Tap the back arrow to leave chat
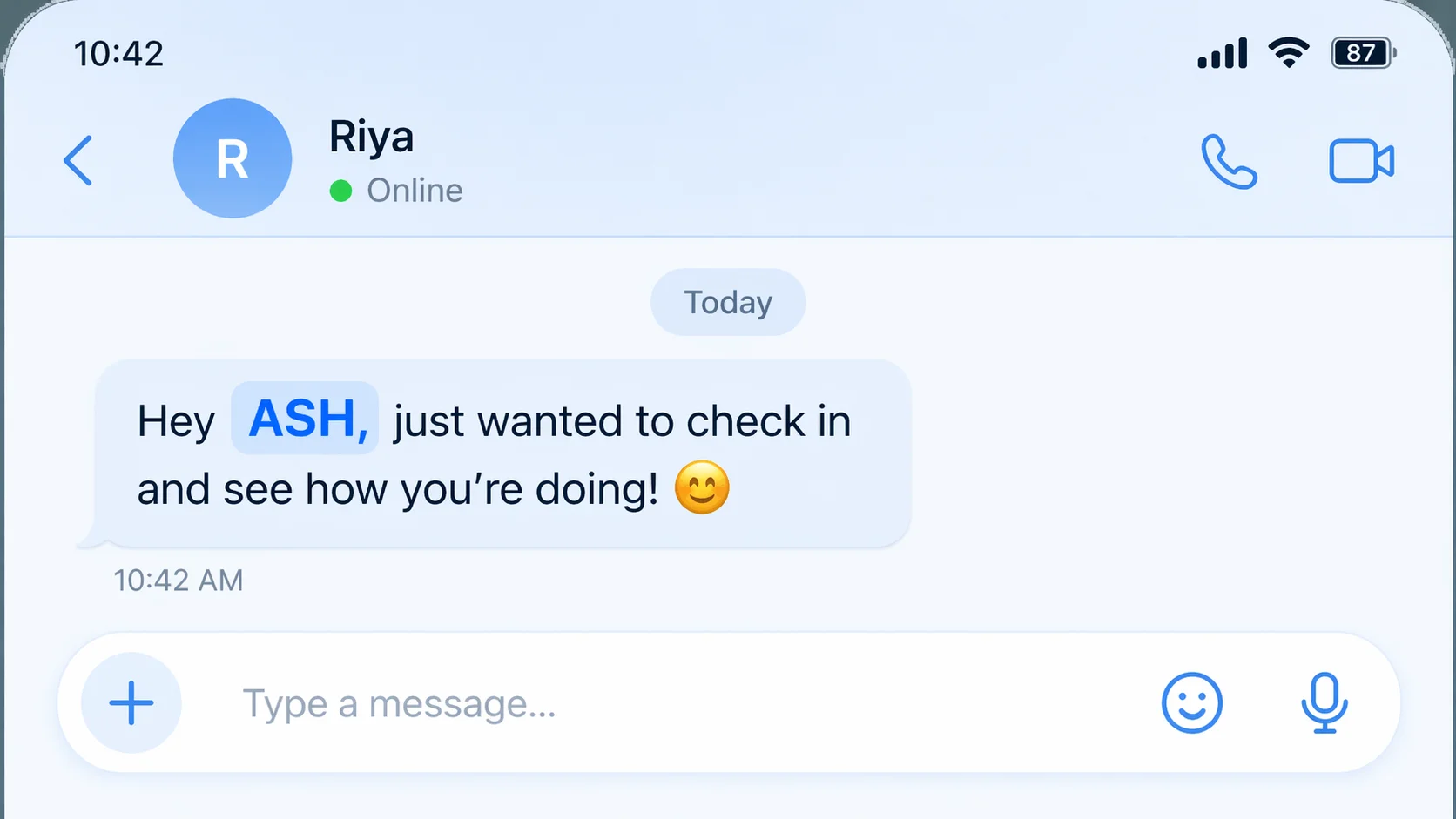 78,160
